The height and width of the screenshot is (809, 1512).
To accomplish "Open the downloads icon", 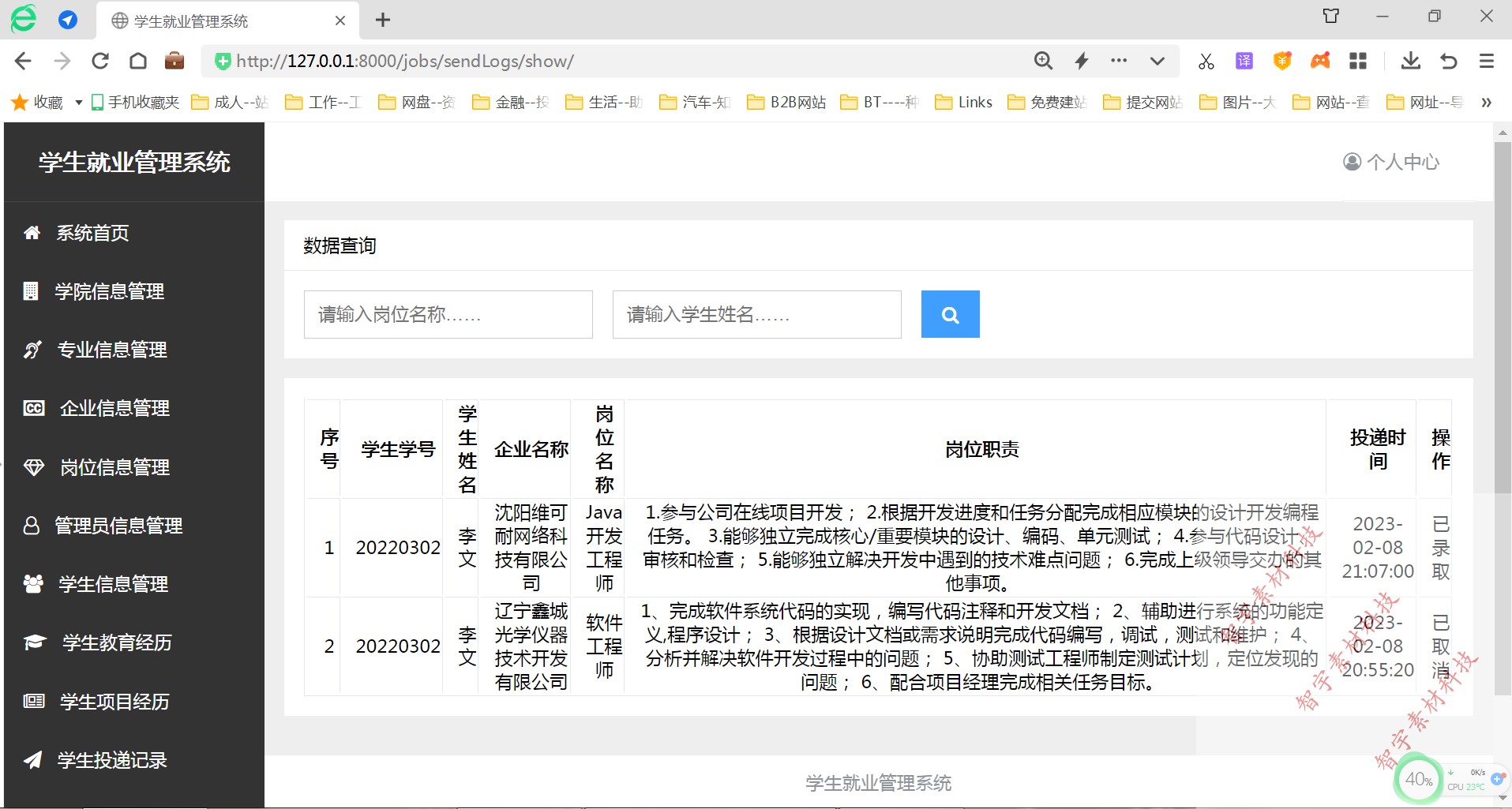I will 1411,61.
